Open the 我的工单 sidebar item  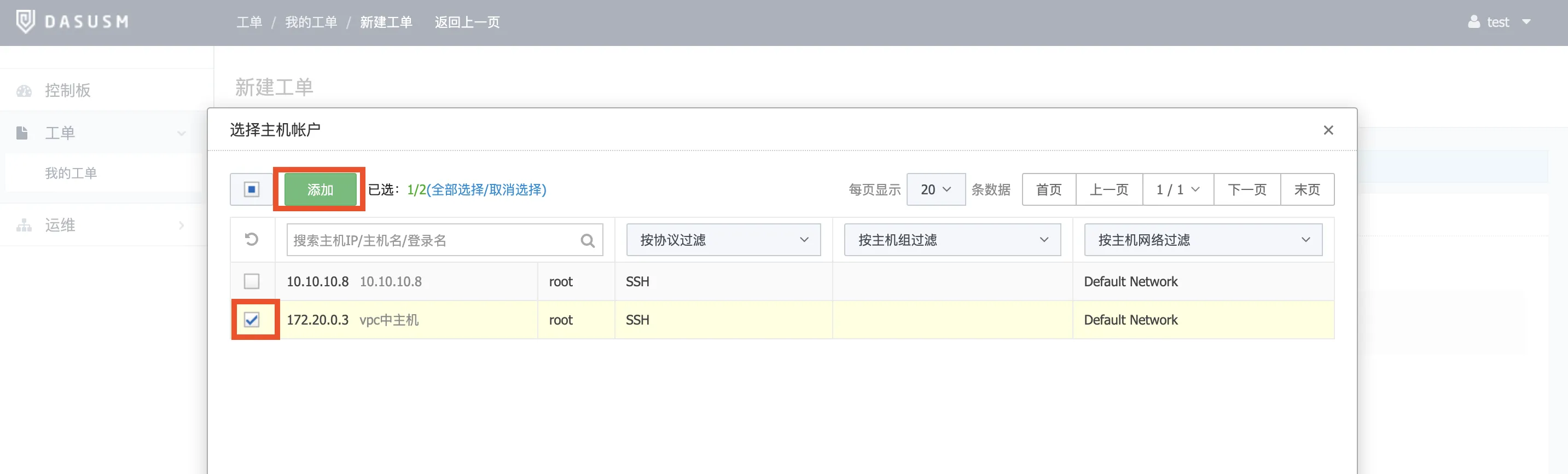click(71, 174)
